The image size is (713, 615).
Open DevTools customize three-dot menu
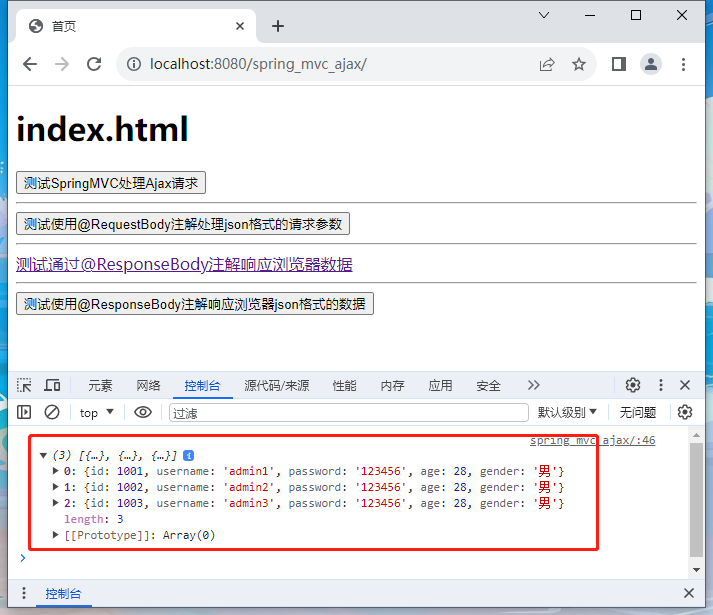pyautogui.click(x=661, y=385)
